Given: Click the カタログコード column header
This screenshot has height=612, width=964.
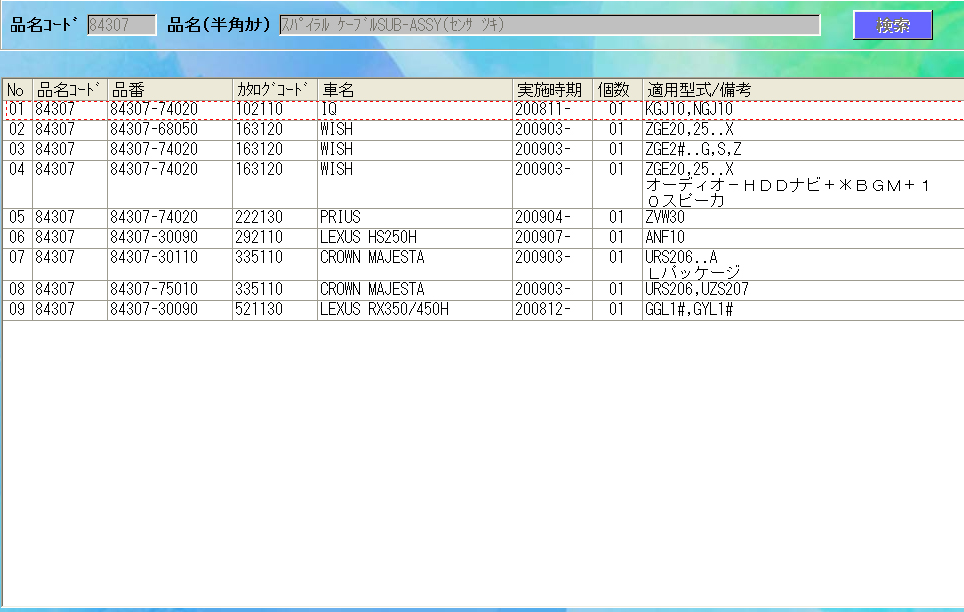Looking at the screenshot, I should click(x=275, y=90).
